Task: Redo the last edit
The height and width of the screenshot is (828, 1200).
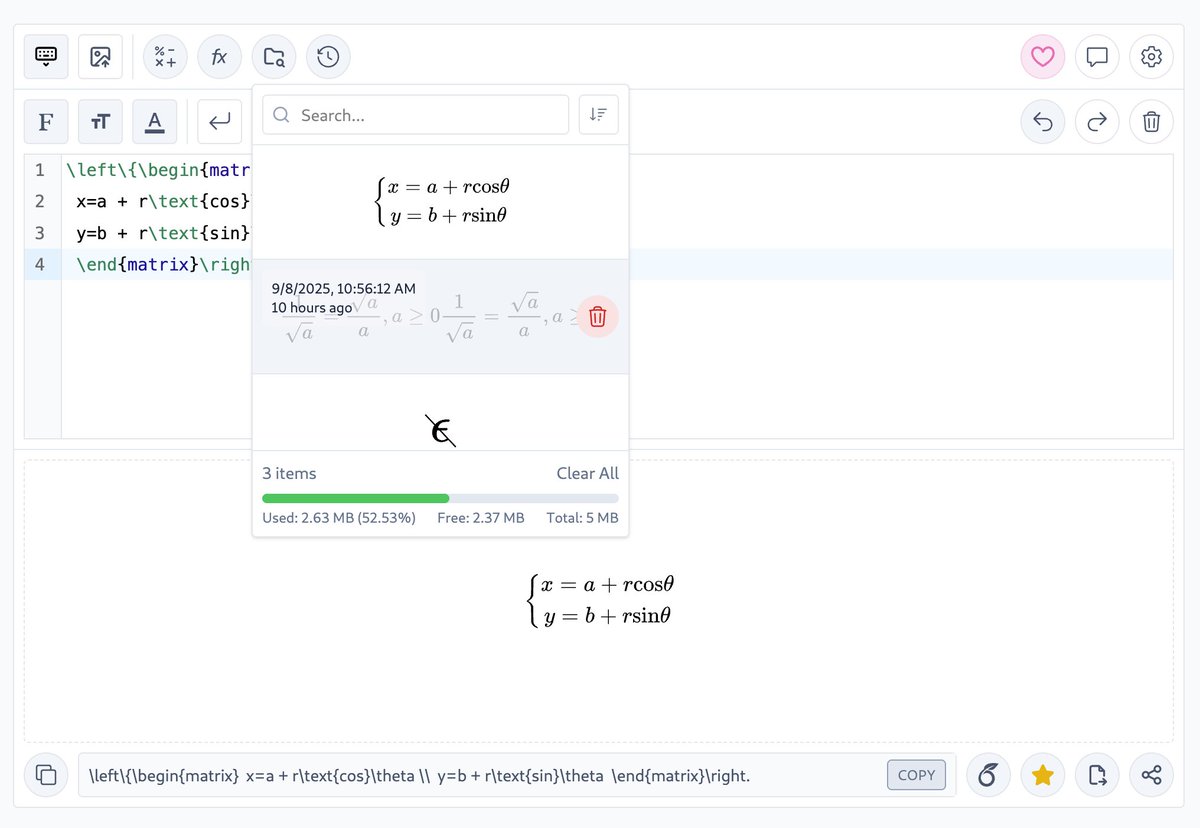Action: click(1097, 122)
